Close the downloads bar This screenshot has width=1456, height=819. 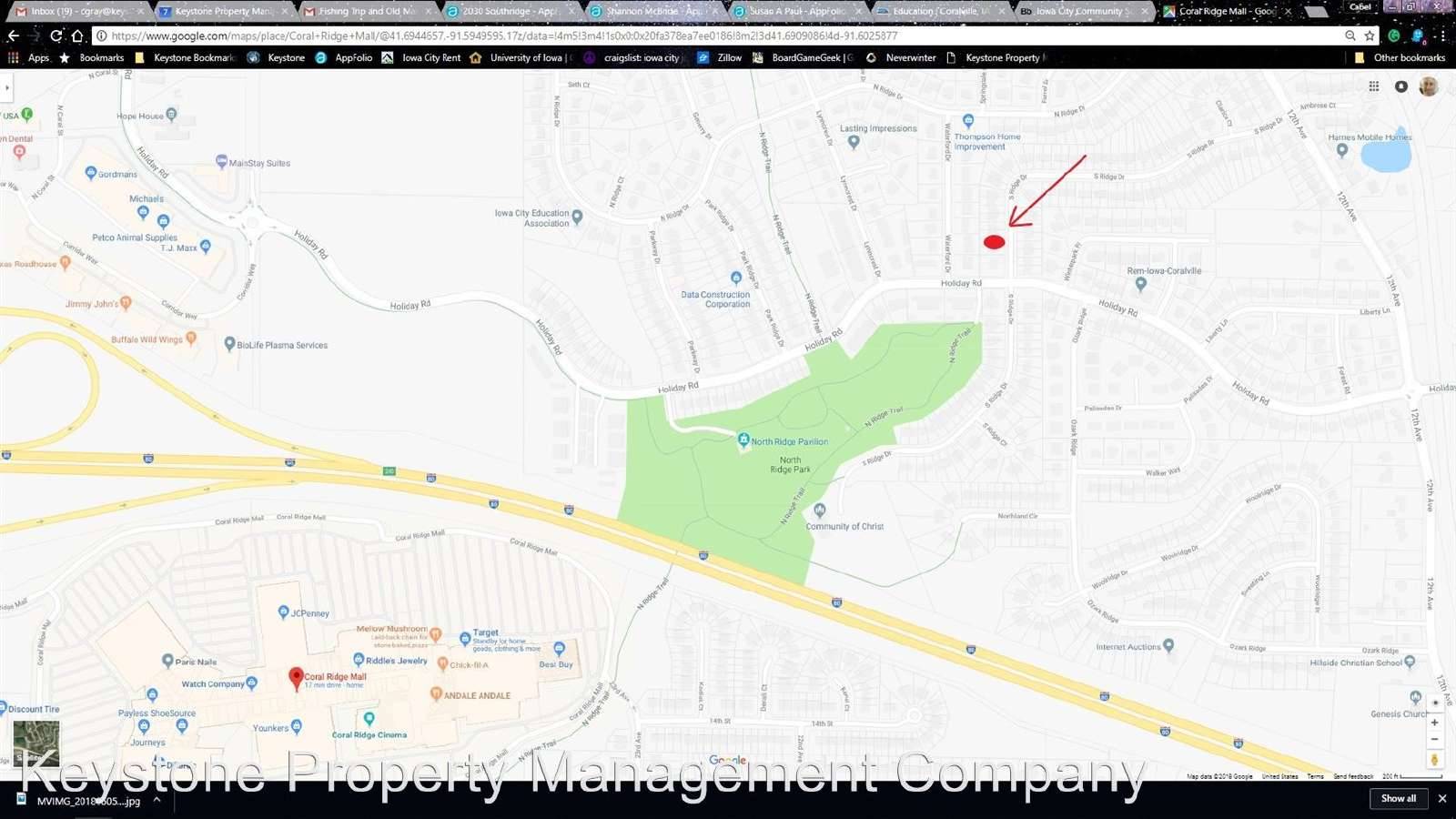point(1441,798)
